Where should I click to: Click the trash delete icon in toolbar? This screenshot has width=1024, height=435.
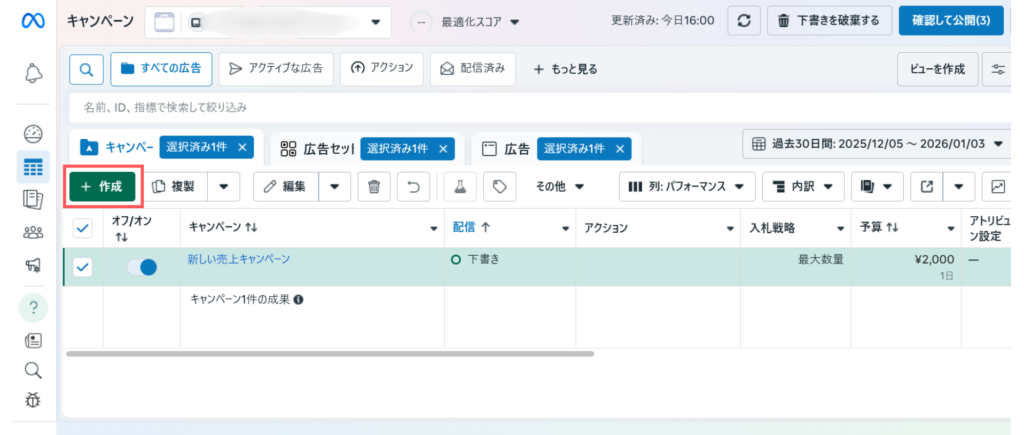tap(374, 186)
